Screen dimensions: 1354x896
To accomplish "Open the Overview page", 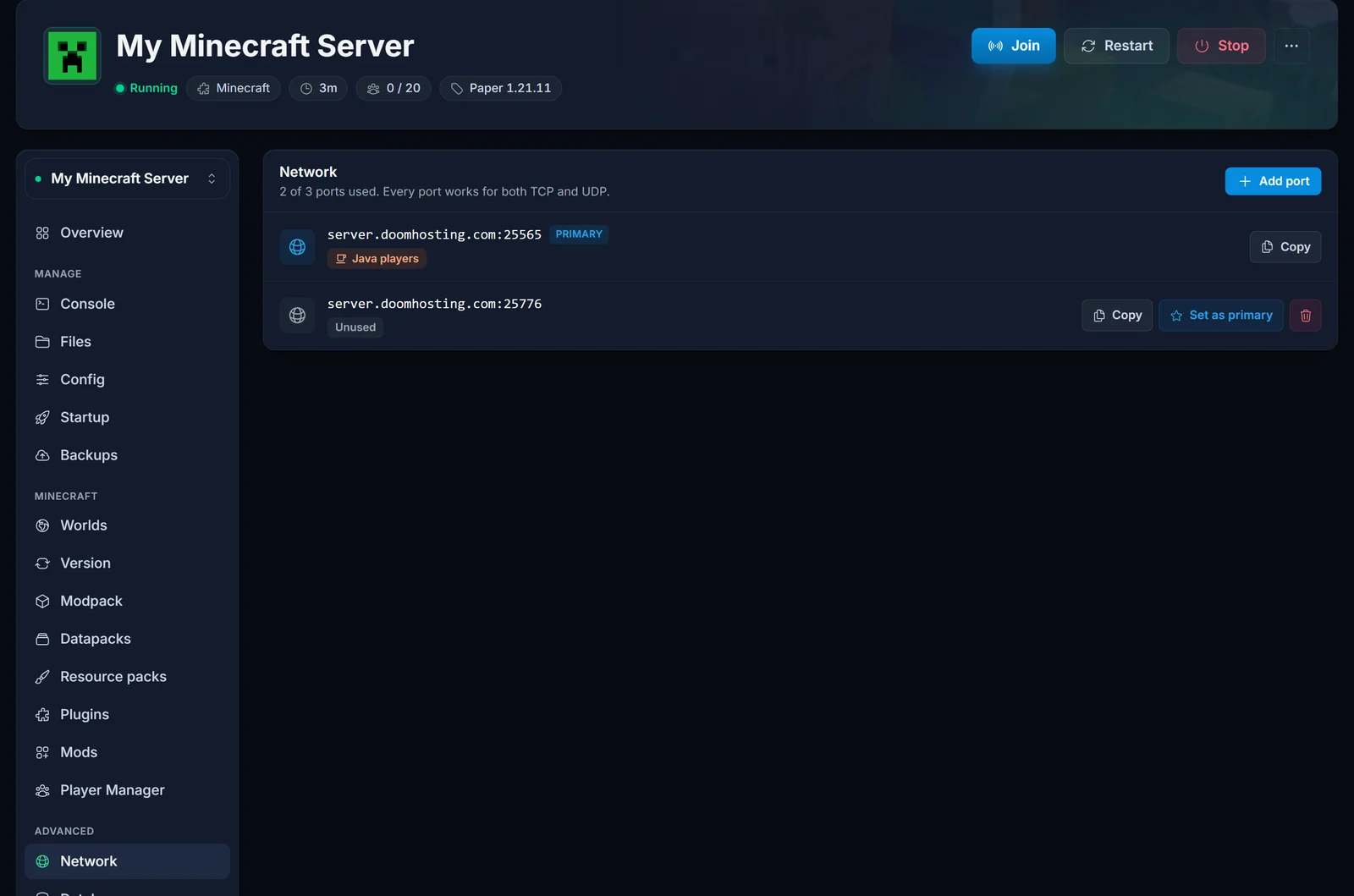I will point(127,233).
